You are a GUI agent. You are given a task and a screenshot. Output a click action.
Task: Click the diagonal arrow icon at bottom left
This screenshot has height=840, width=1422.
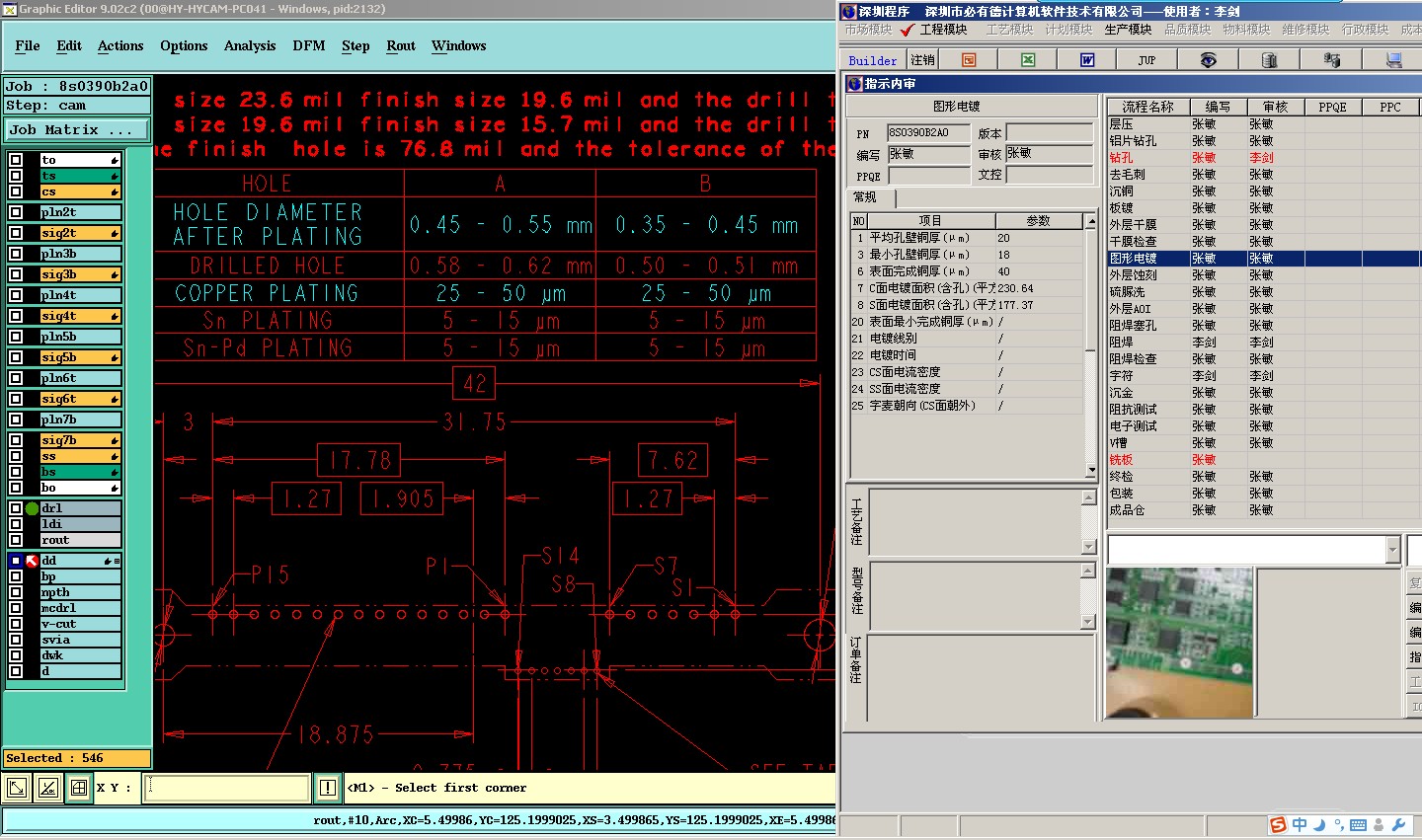[17, 788]
